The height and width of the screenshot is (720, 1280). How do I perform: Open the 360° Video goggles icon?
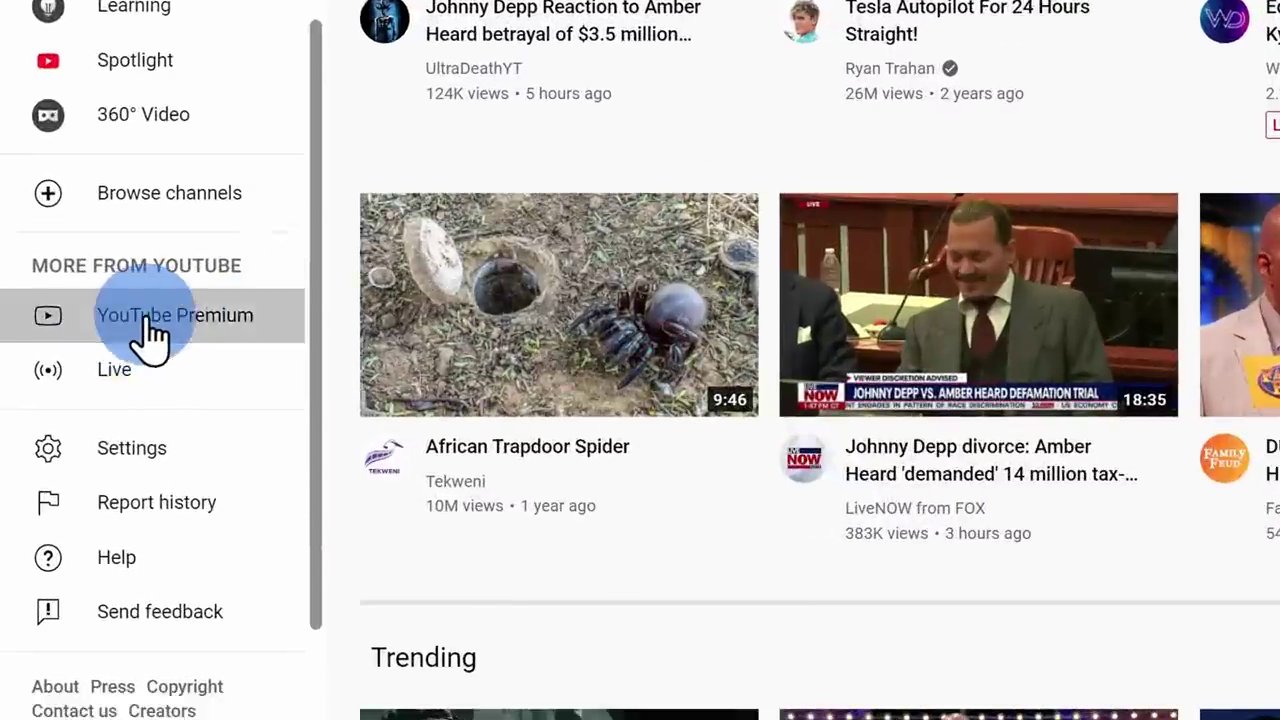pos(47,115)
